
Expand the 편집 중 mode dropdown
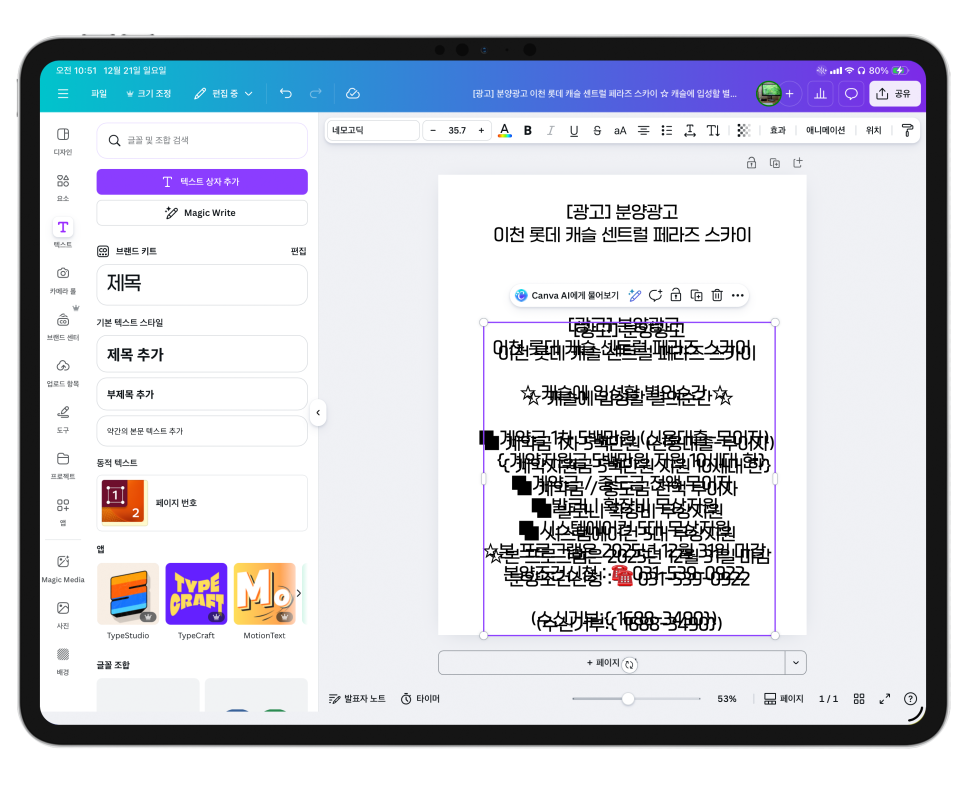coord(224,94)
